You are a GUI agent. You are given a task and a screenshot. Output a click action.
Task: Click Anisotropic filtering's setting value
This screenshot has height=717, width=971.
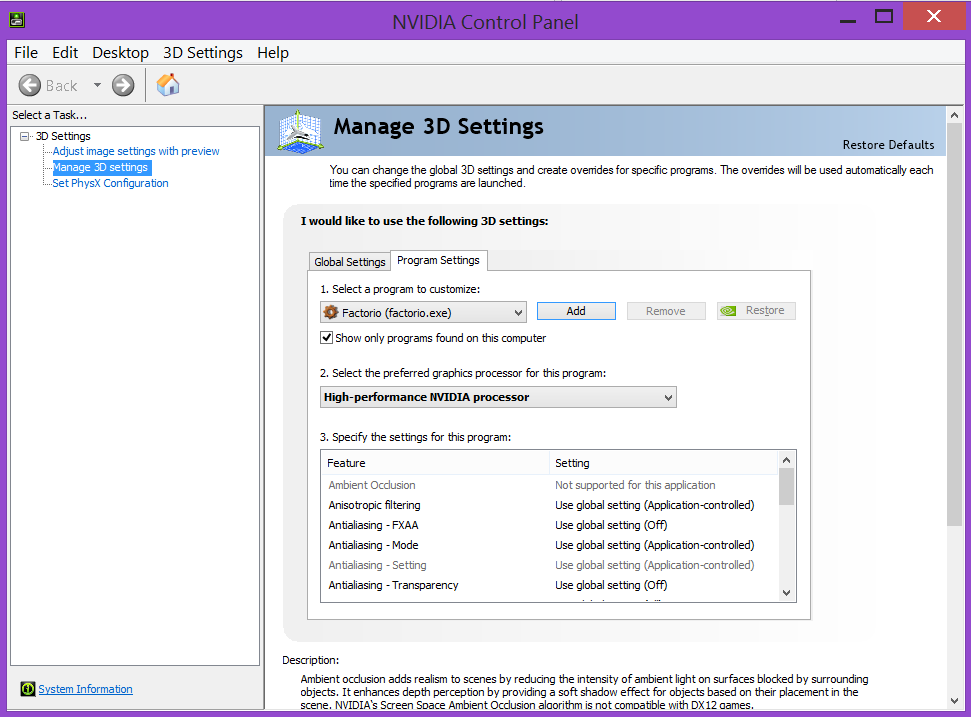pos(655,505)
